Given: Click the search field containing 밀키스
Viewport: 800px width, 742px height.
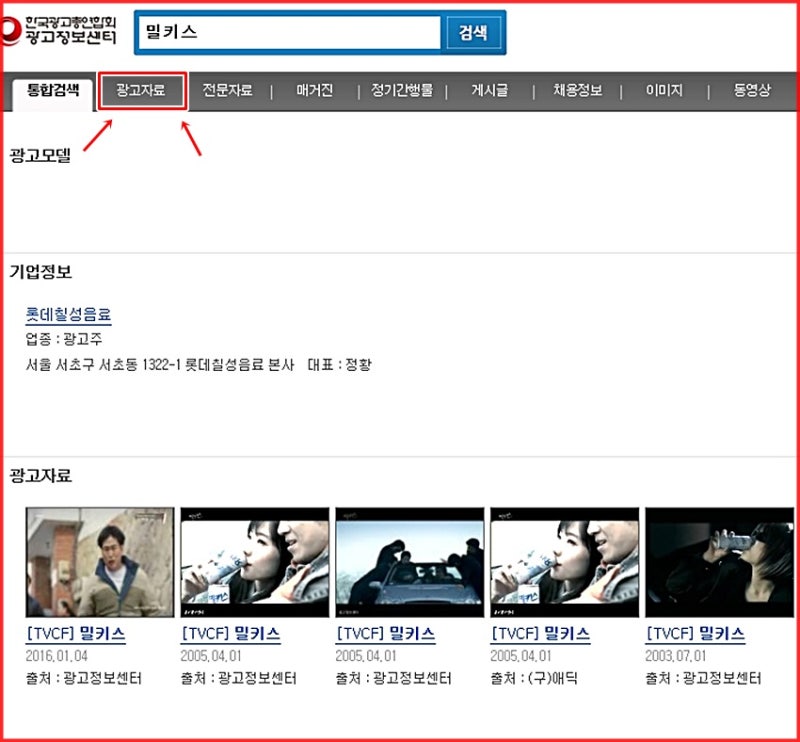Looking at the screenshot, I should tap(289, 32).
